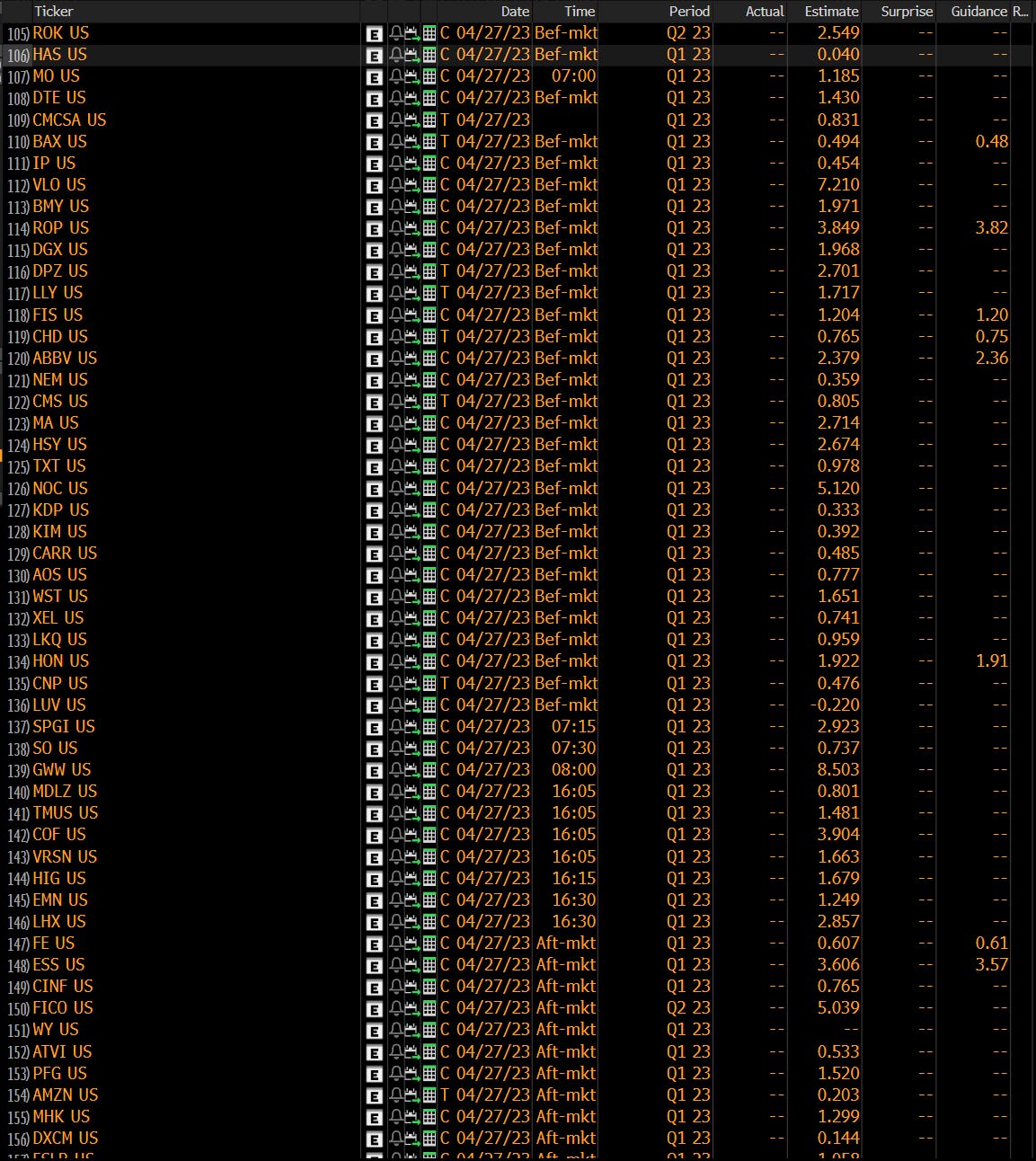The height and width of the screenshot is (1161, 1036).
Task: Select the WY US ticker
Action: click(x=56, y=1030)
